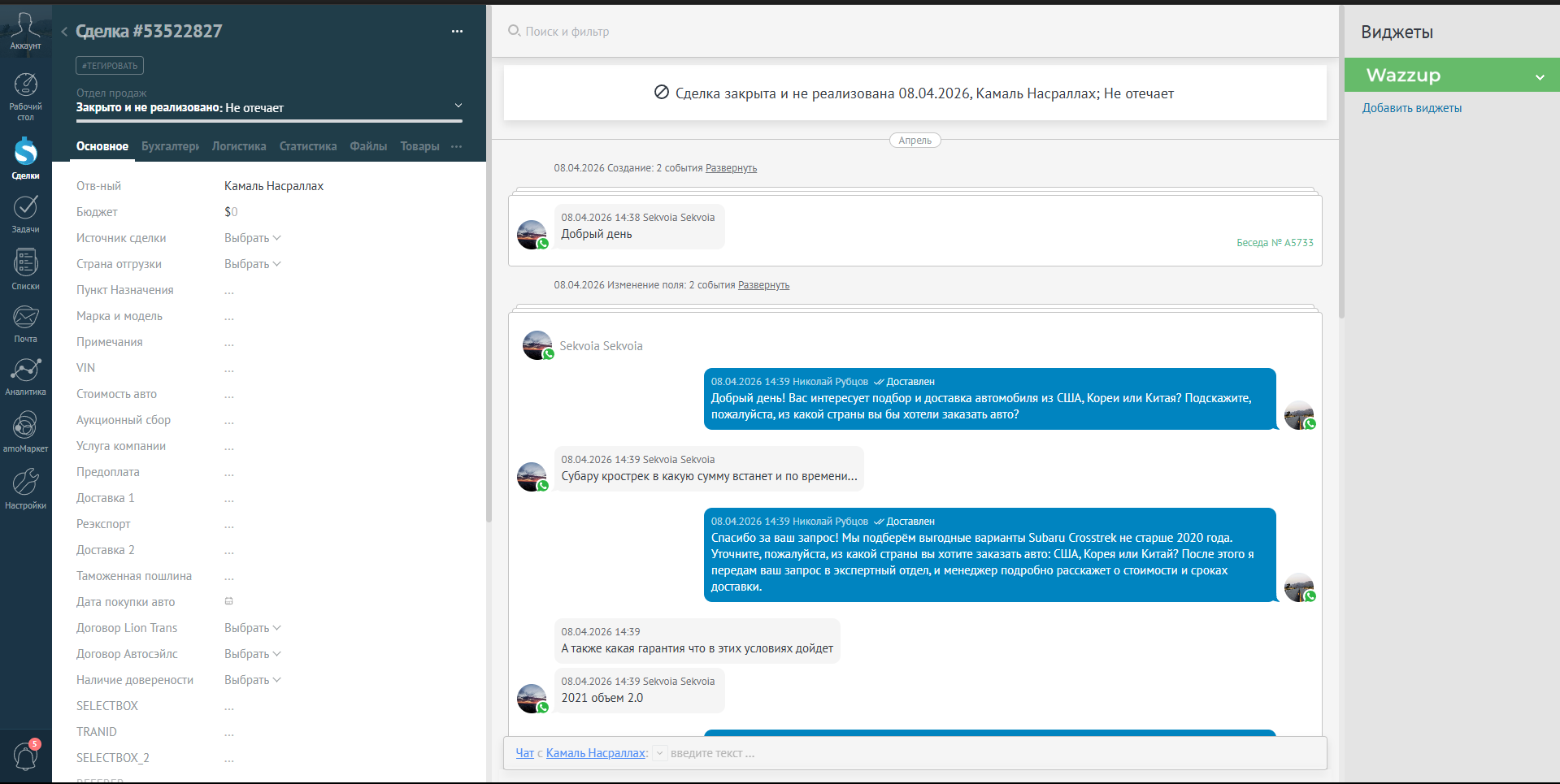Open the Account profile icon
1560x784 pixels.
click(x=25, y=25)
